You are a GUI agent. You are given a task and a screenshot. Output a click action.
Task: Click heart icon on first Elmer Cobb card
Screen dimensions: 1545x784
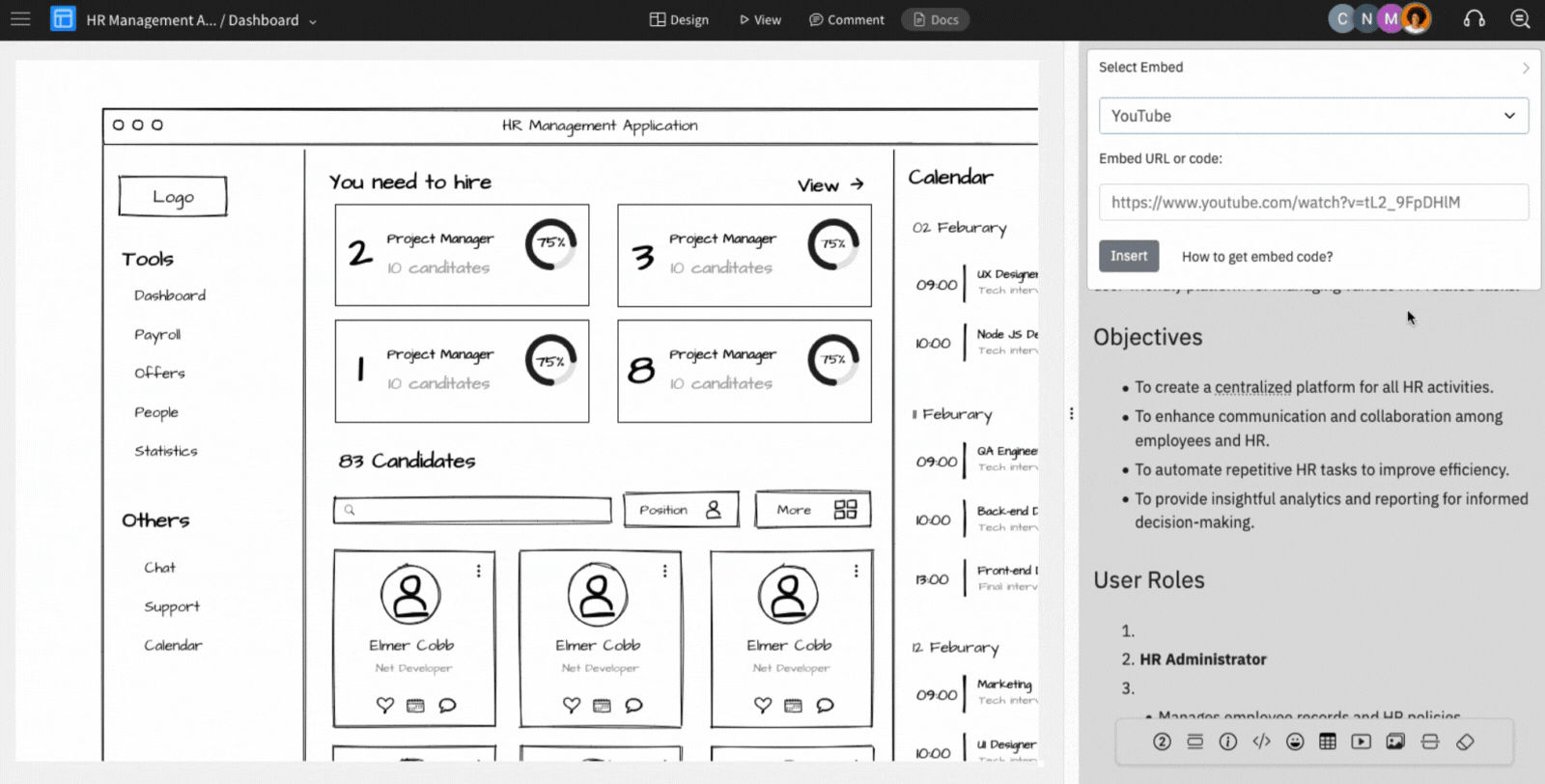click(x=385, y=706)
